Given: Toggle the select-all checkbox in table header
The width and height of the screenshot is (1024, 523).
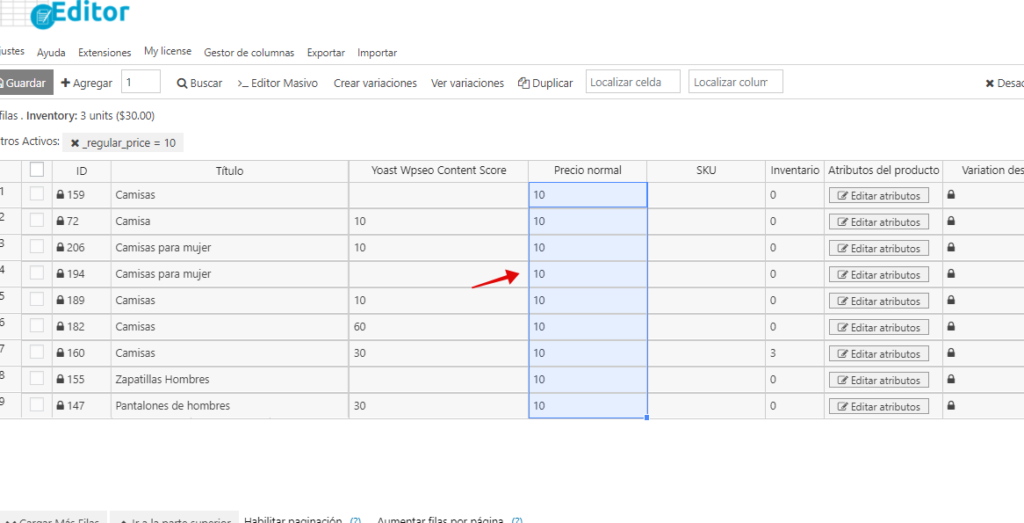Looking at the screenshot, I should 37,170.
